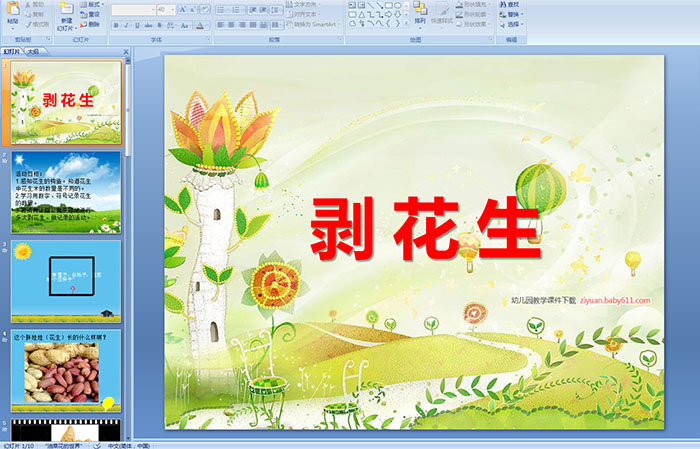The width and height of the screenshot is (700, 449).
Task: Switch to the Outline (大纲) tab
Action: pos(33,51)
